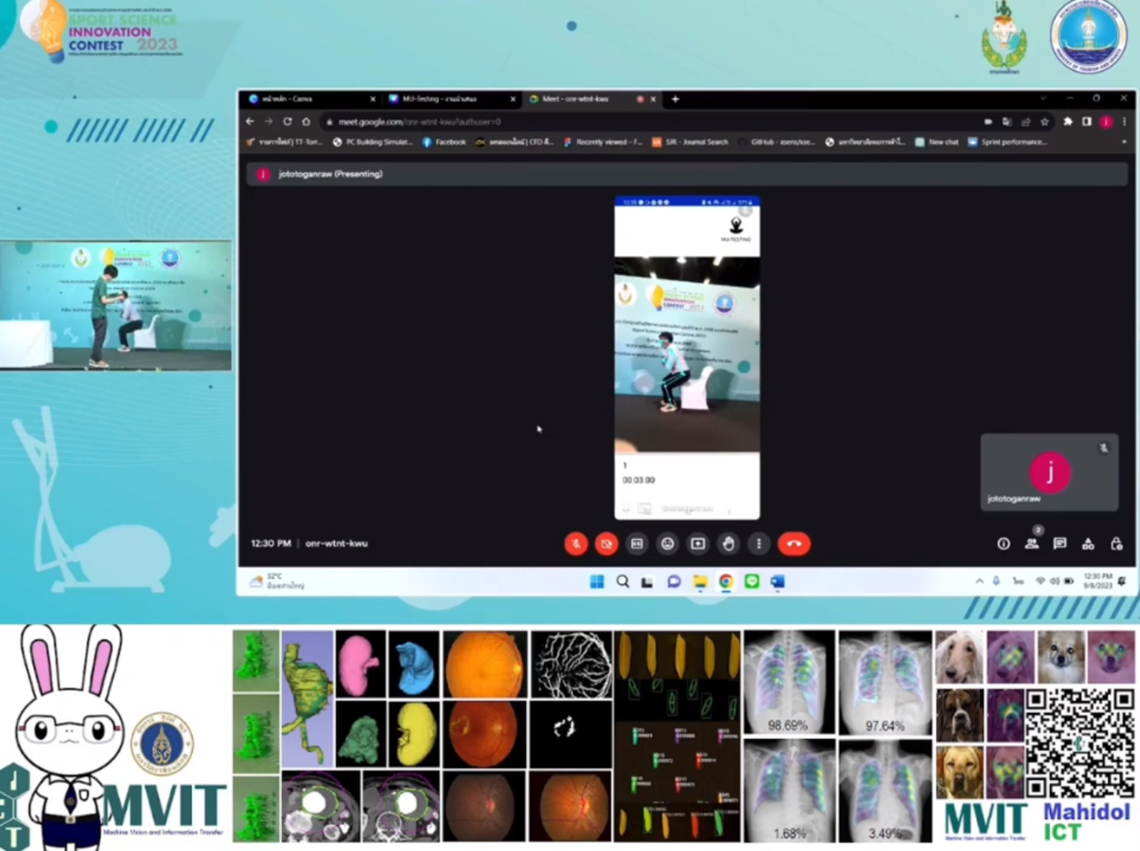Screen dimensions: 1140x851
Task: Click the Present now screen-share icon
Action: pyautogui.click(x=698, y=544)
